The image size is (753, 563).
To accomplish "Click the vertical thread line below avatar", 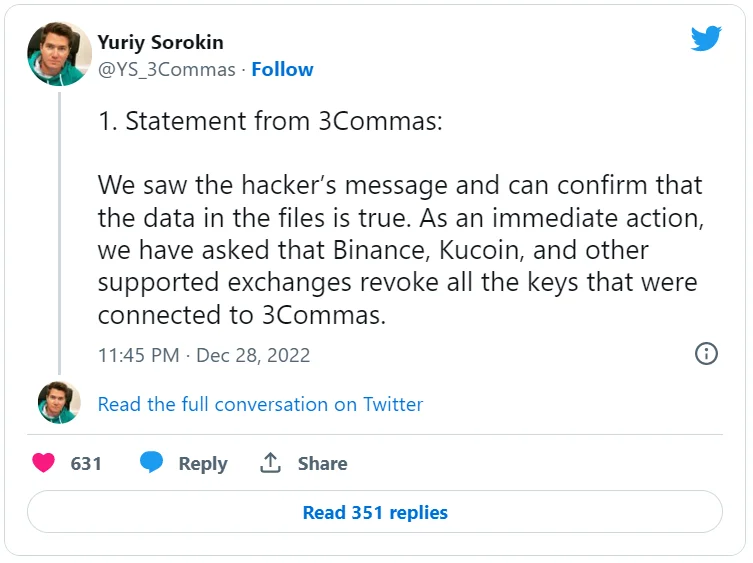I will (59, 230).
